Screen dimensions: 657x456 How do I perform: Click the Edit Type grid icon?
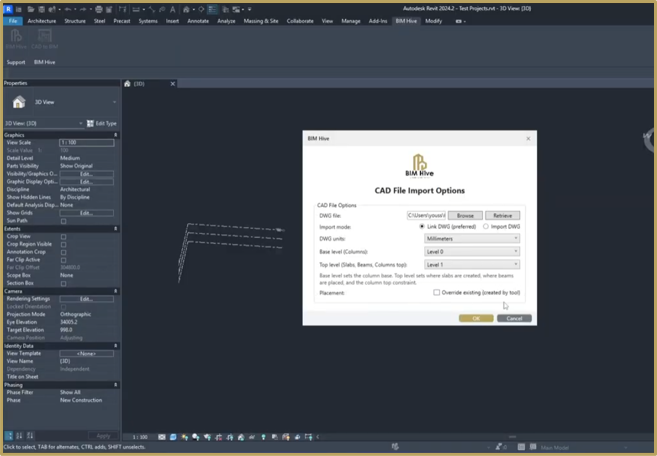click(x=90, y=123)
